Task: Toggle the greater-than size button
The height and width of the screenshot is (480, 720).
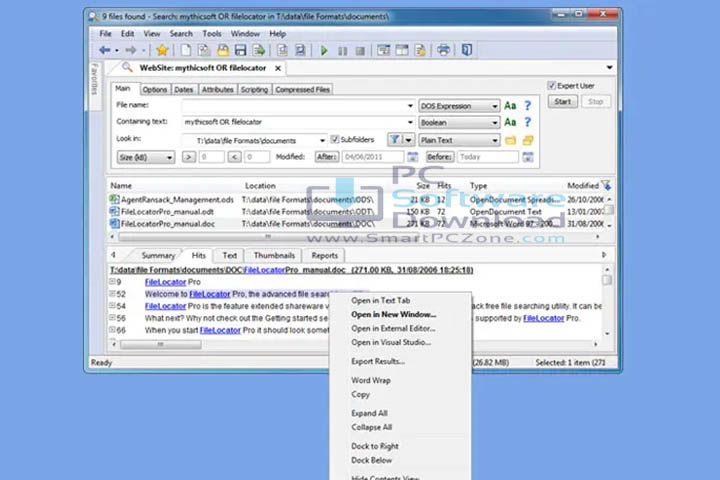Action: coord(188,157)
